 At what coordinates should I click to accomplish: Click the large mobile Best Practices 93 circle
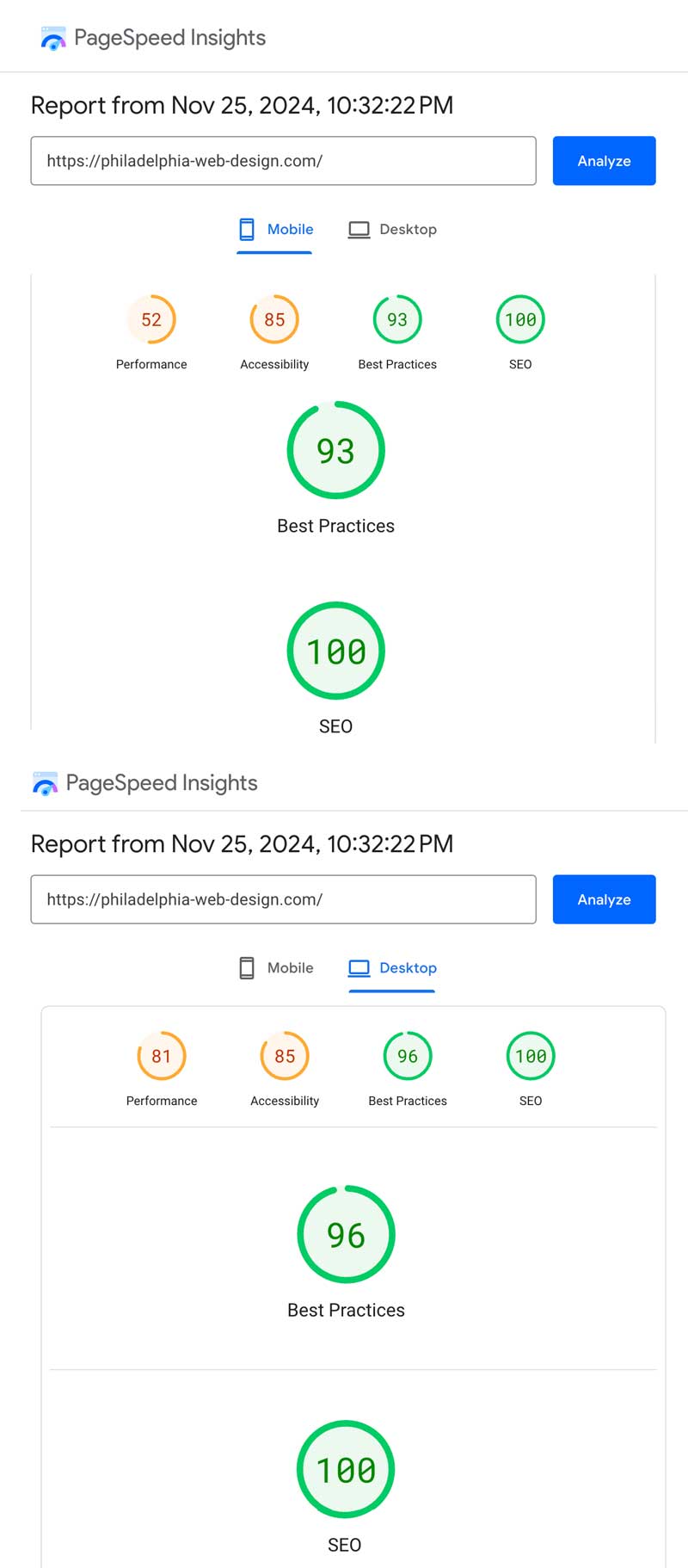(335, 450)
